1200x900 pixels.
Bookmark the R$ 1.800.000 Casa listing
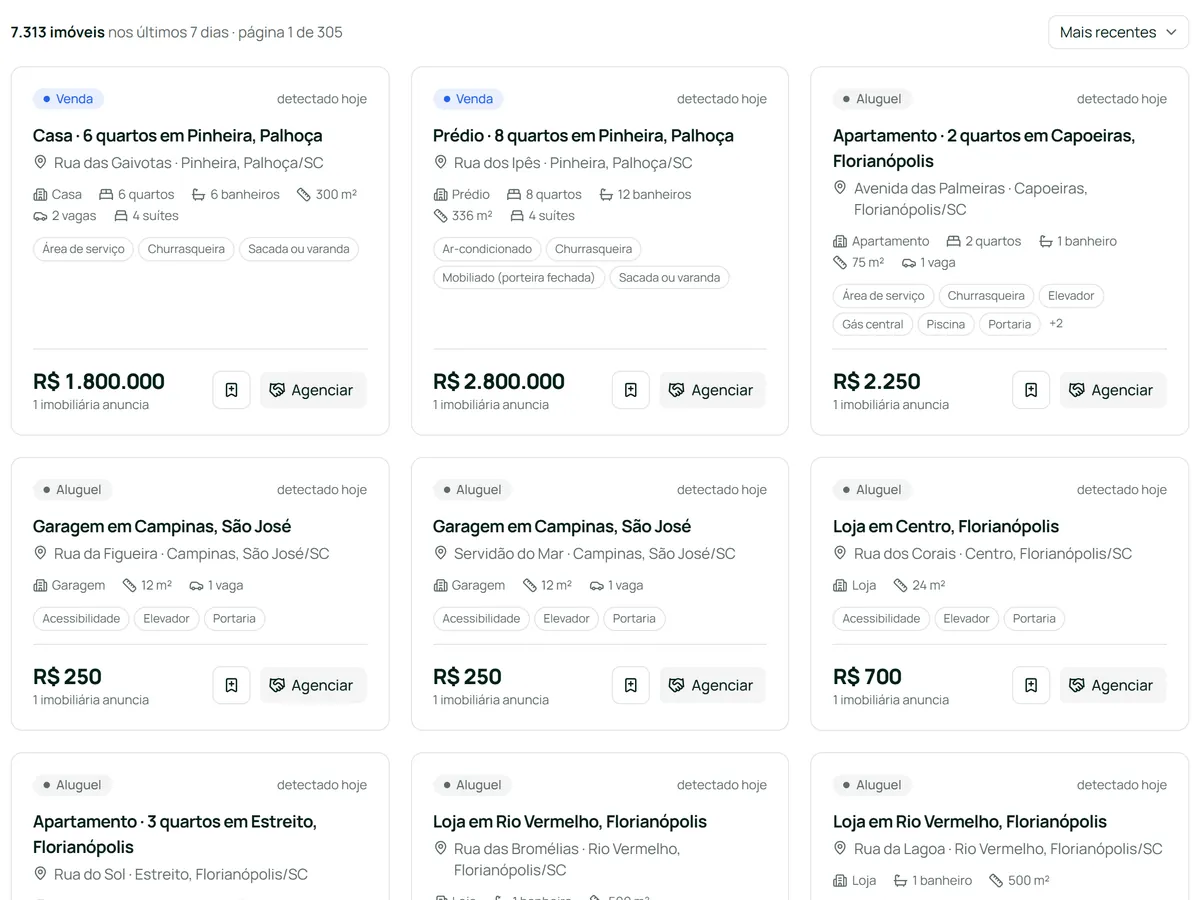point(231,390)
